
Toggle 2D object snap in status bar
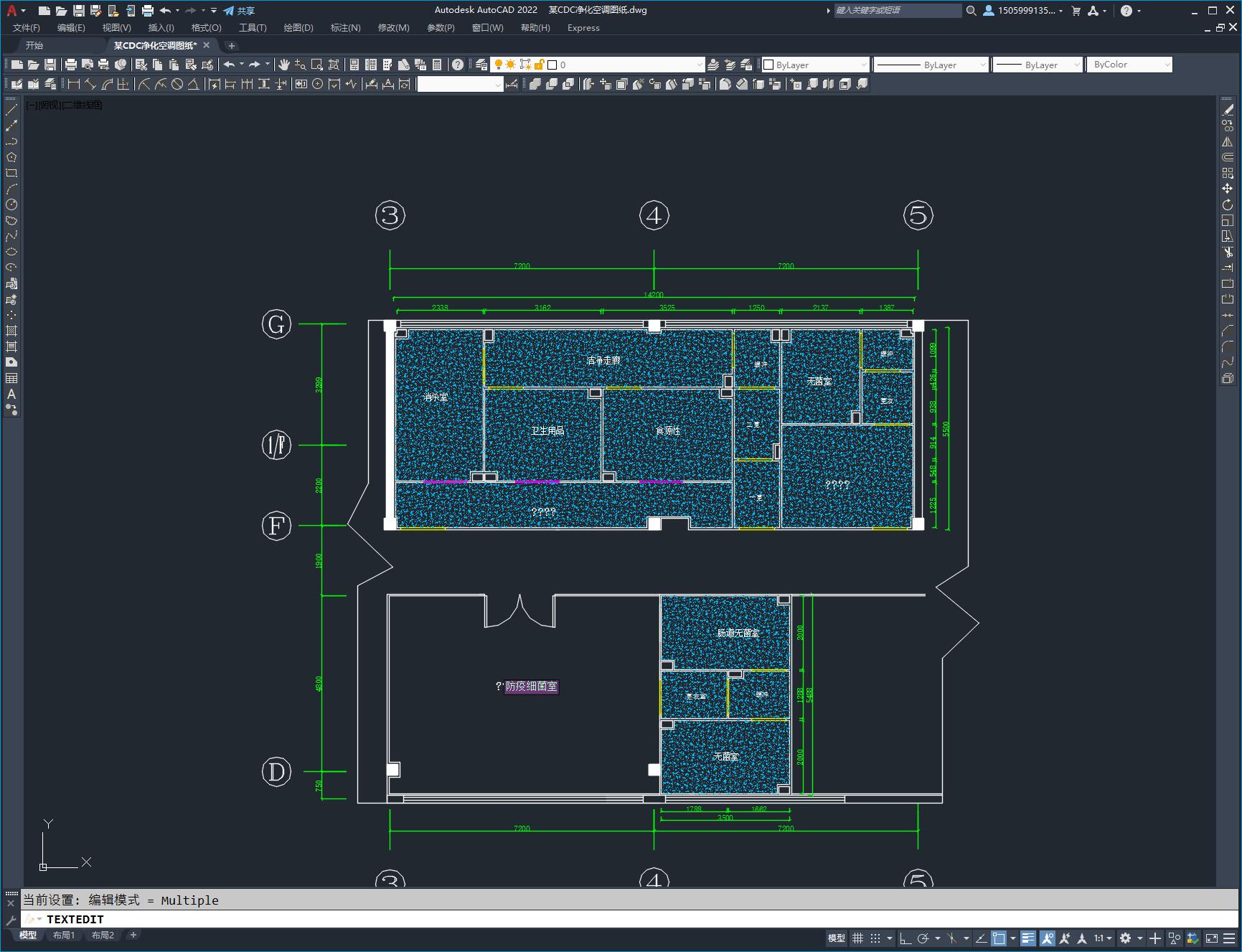pos(999,938)
